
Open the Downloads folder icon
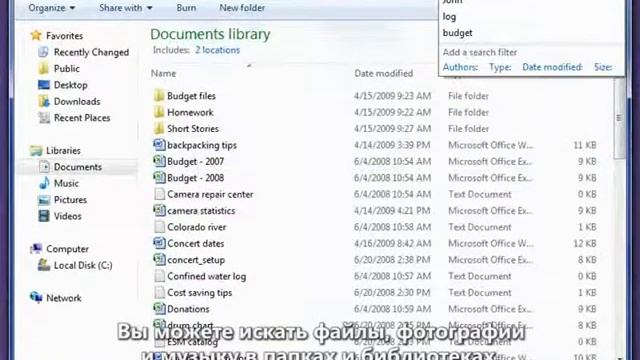point(43,101)
